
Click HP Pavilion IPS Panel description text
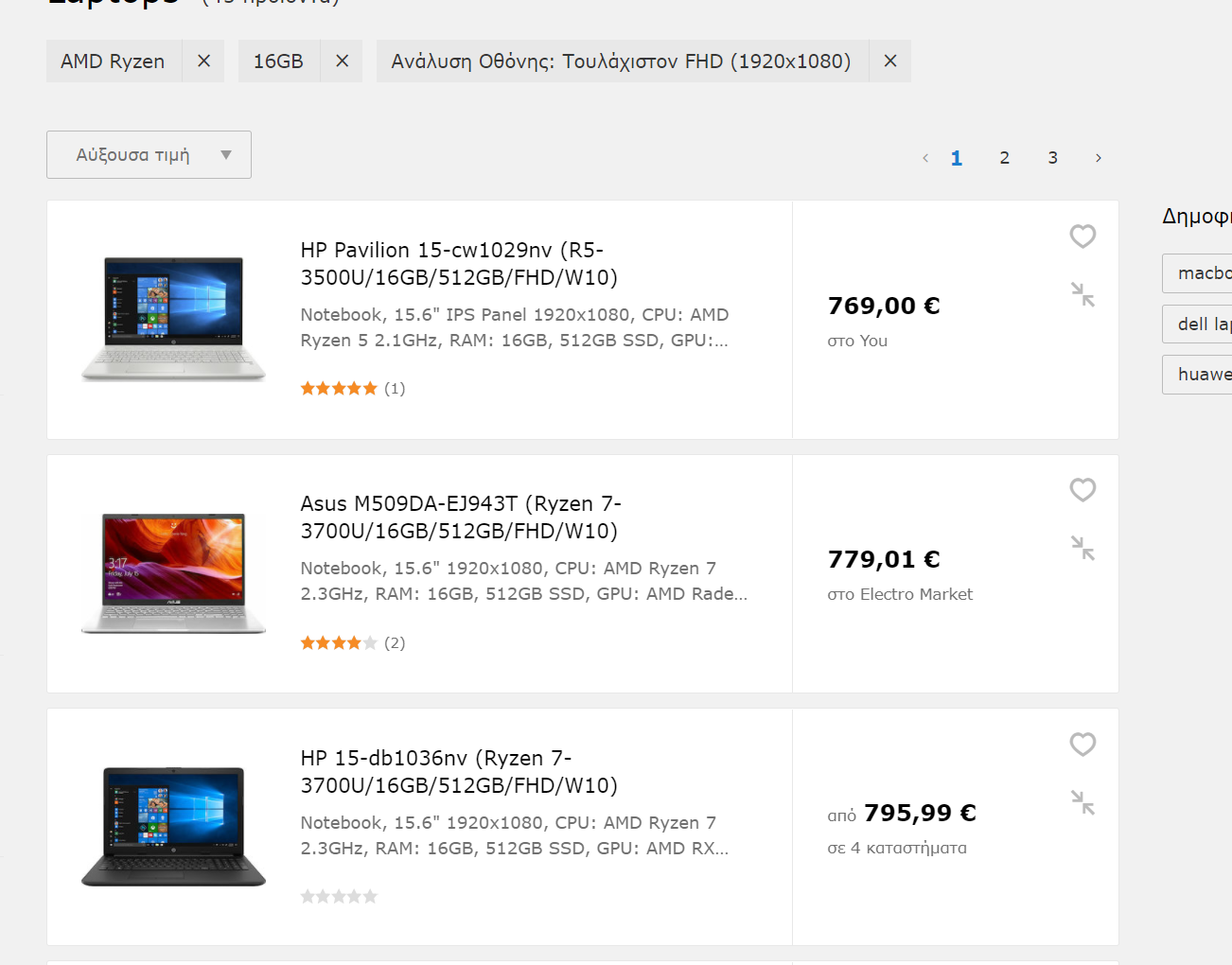click(x=515, y=327)
